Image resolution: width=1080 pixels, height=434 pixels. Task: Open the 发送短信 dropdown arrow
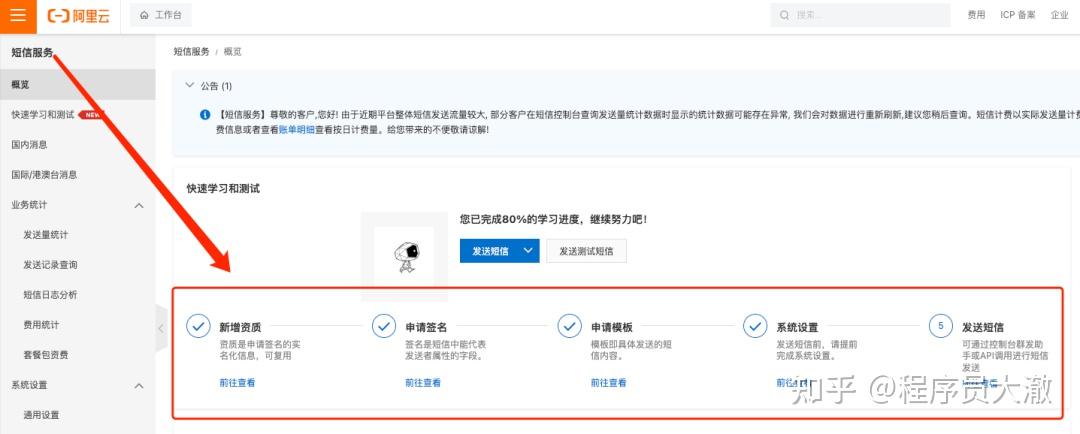pyautogui.click(x=529, y=251)
